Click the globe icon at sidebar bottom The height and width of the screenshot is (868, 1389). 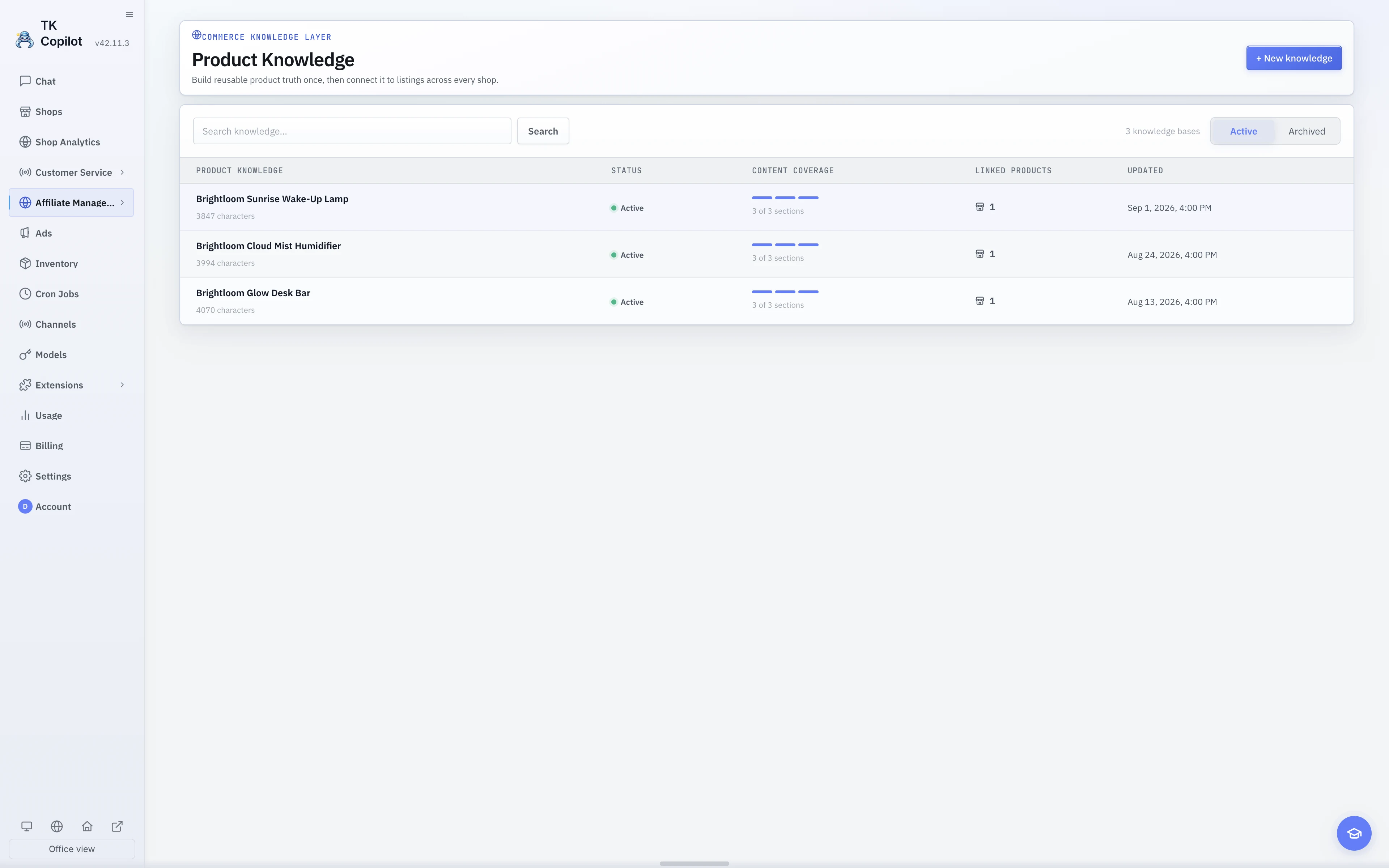[x=57, y=826]
